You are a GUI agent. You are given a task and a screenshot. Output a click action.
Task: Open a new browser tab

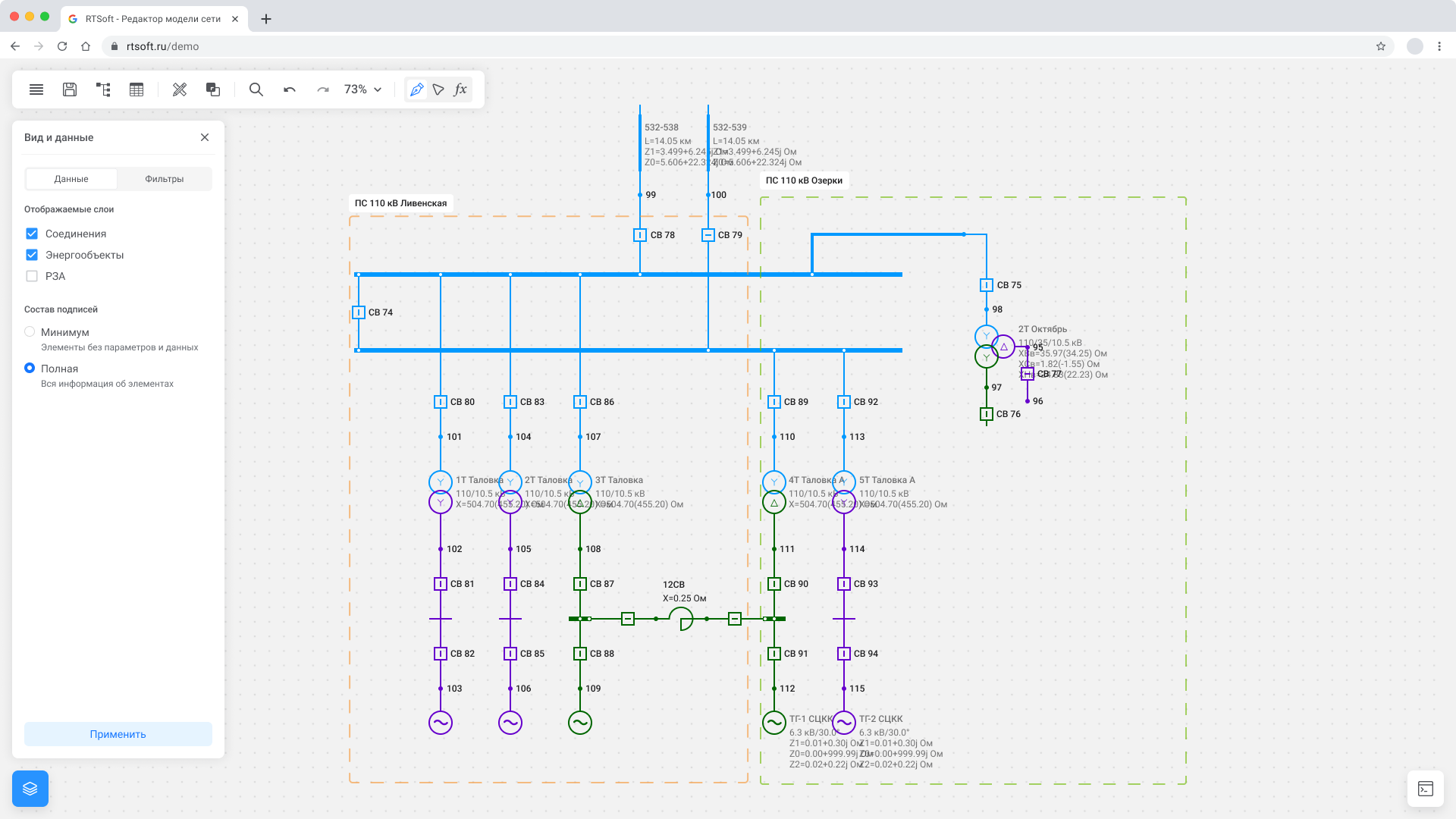tap(266, 19)
